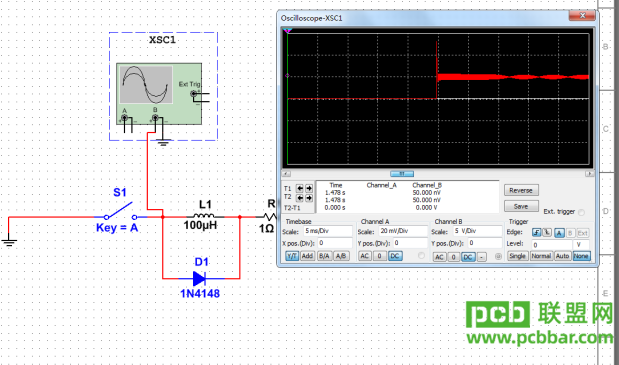Move cursor T1 right with arrow
The image size is (619, 365).
[x=309, y=188]
